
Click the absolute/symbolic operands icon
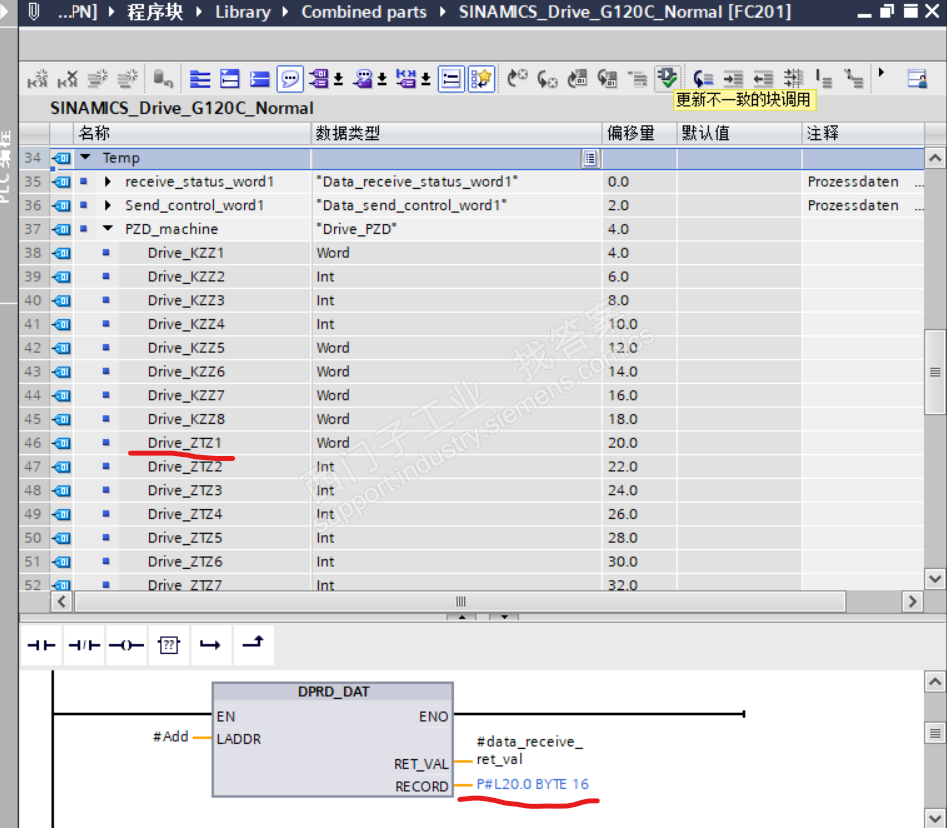pyautogui.click(x=319, y=79)
